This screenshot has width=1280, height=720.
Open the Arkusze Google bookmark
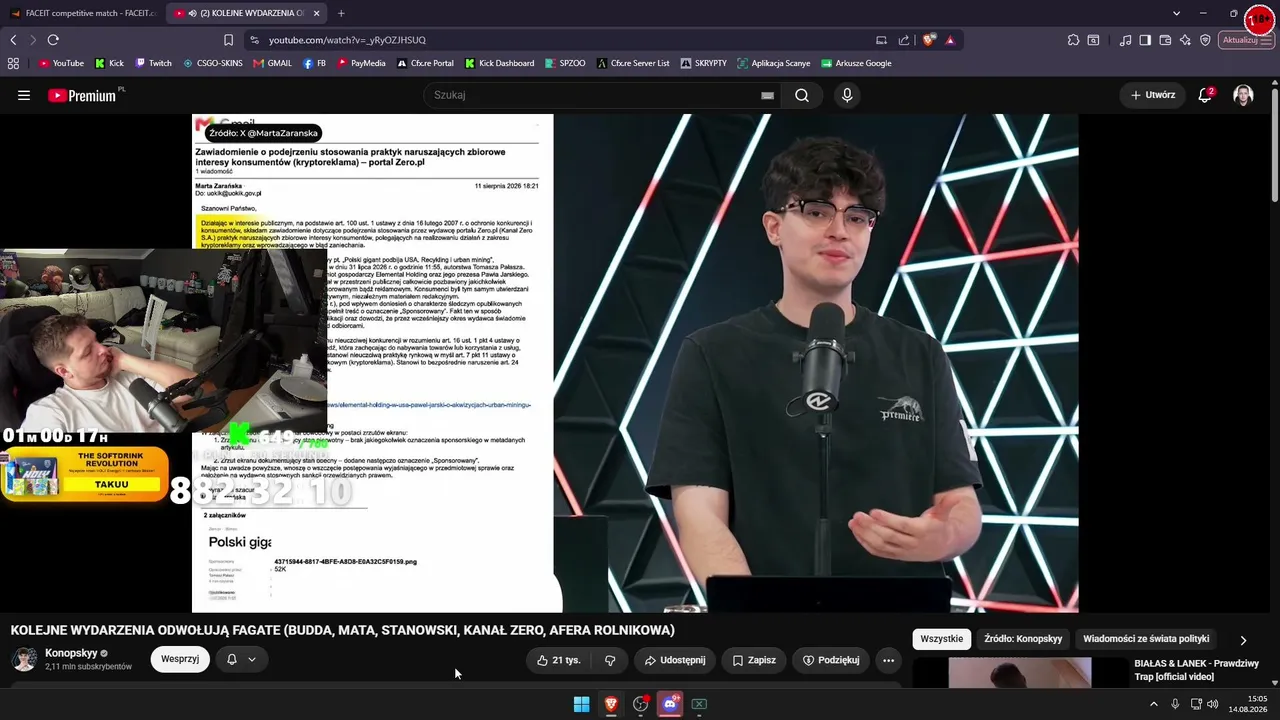click(x=856, y=63)
